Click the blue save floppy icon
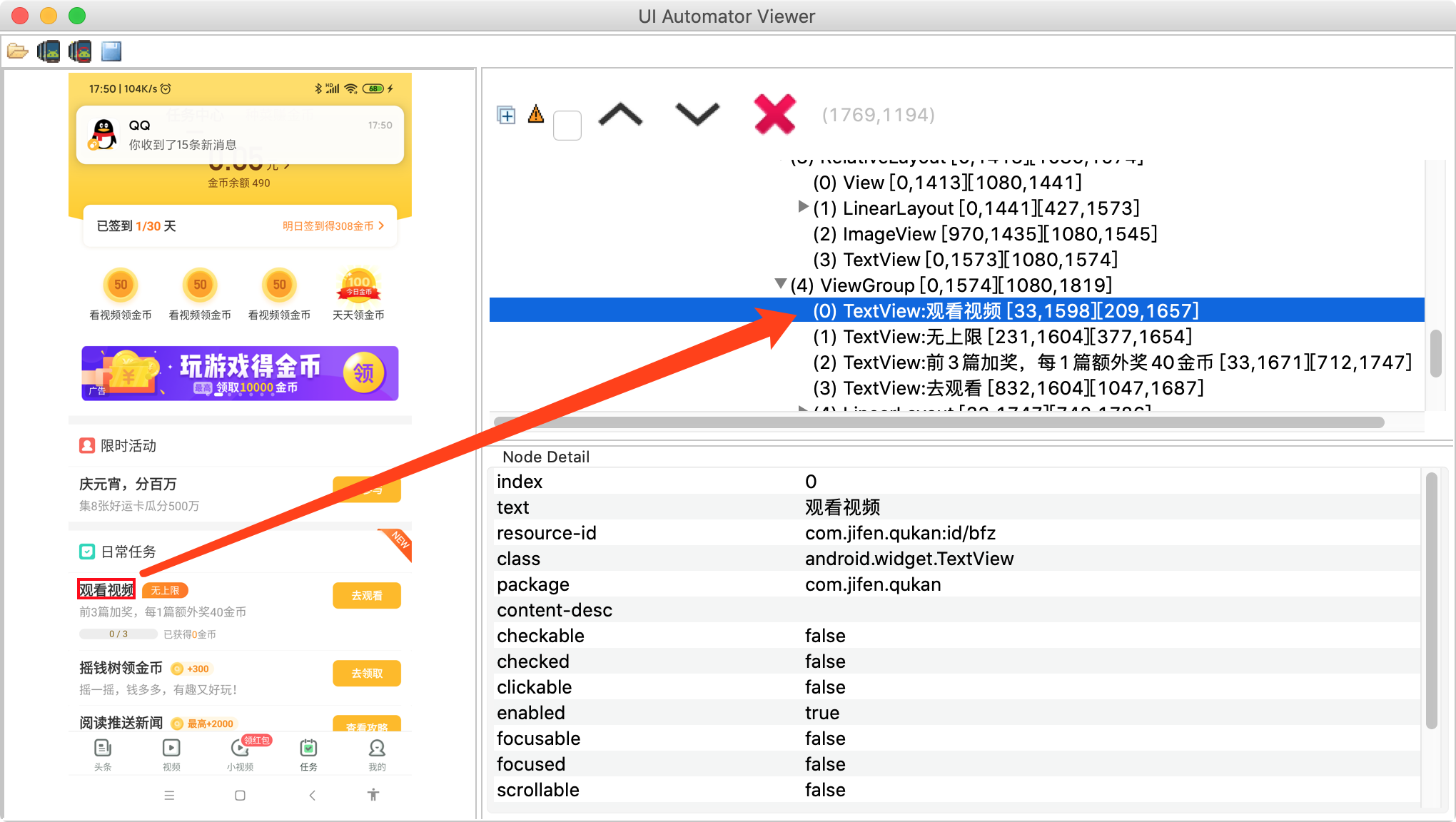The height and width of the screenshot is (822, 1456). (111, 51)
